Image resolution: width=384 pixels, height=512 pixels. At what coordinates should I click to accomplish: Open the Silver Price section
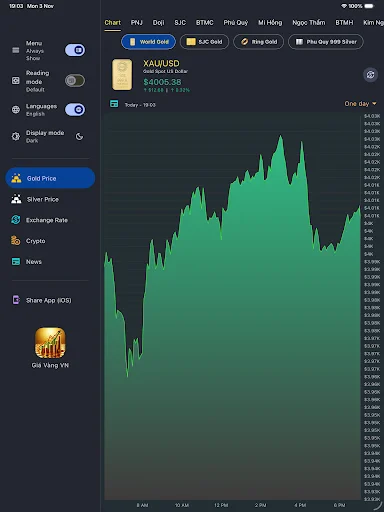click(50, 199)
